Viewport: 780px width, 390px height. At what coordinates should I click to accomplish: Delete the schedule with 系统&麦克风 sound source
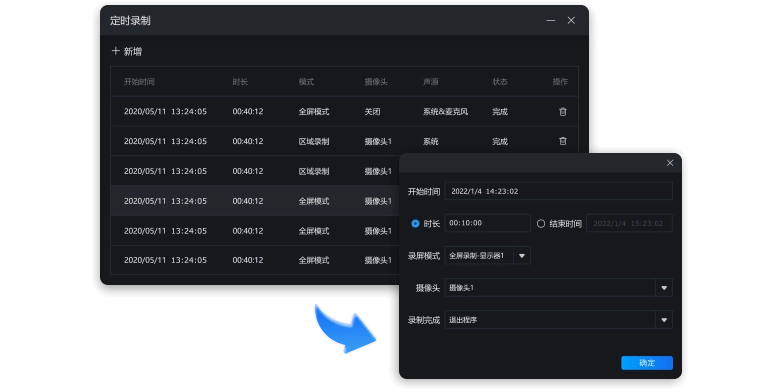pos(563,112)
